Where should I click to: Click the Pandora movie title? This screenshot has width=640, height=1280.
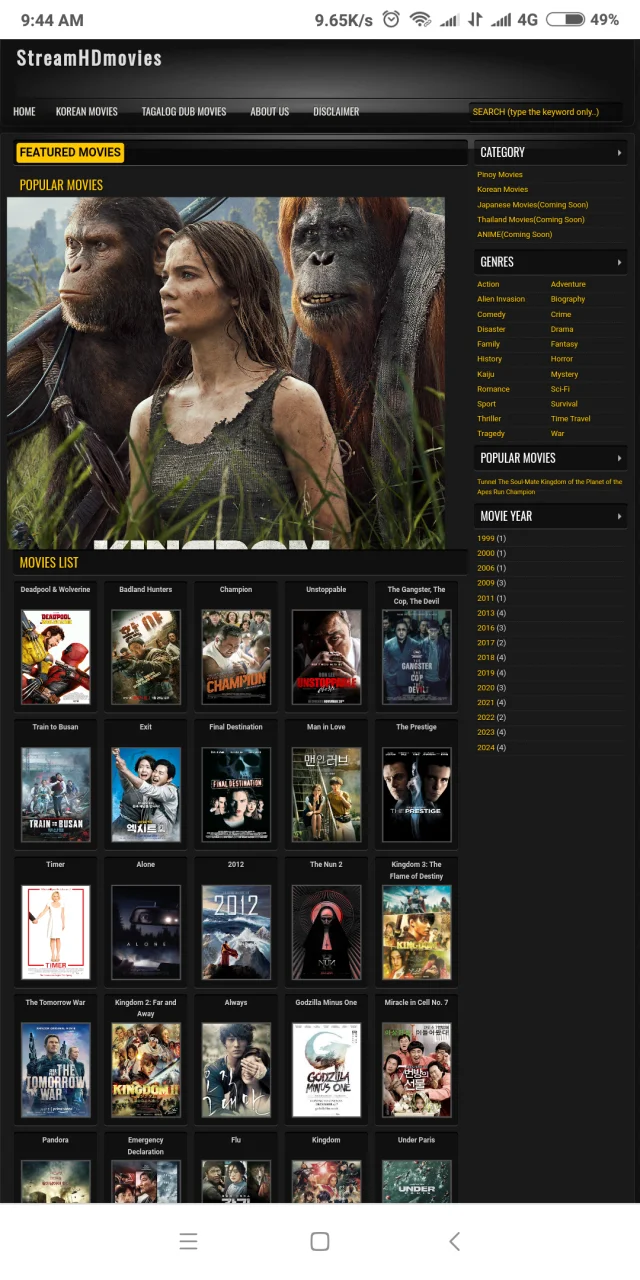tap(56, 1140)
